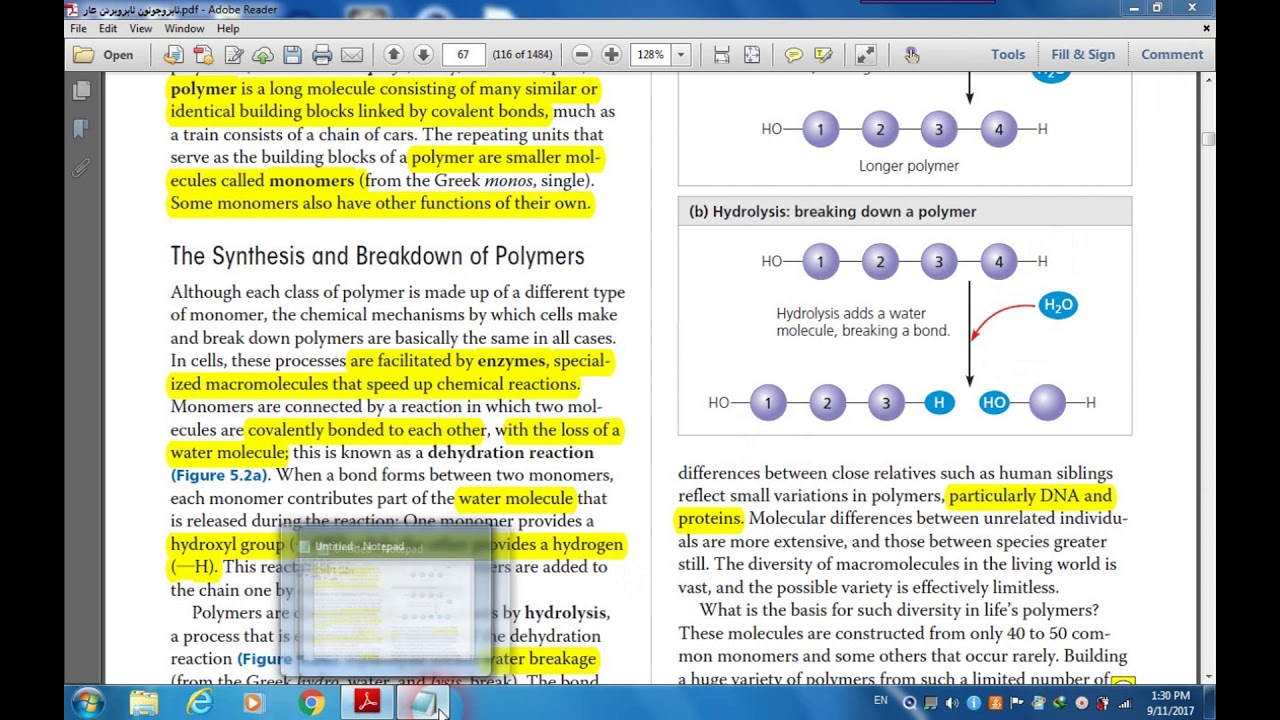Viewport: 1280px width, 720px height.
Task: Click the Save file floppy disk icon
Action: [292, 55]
